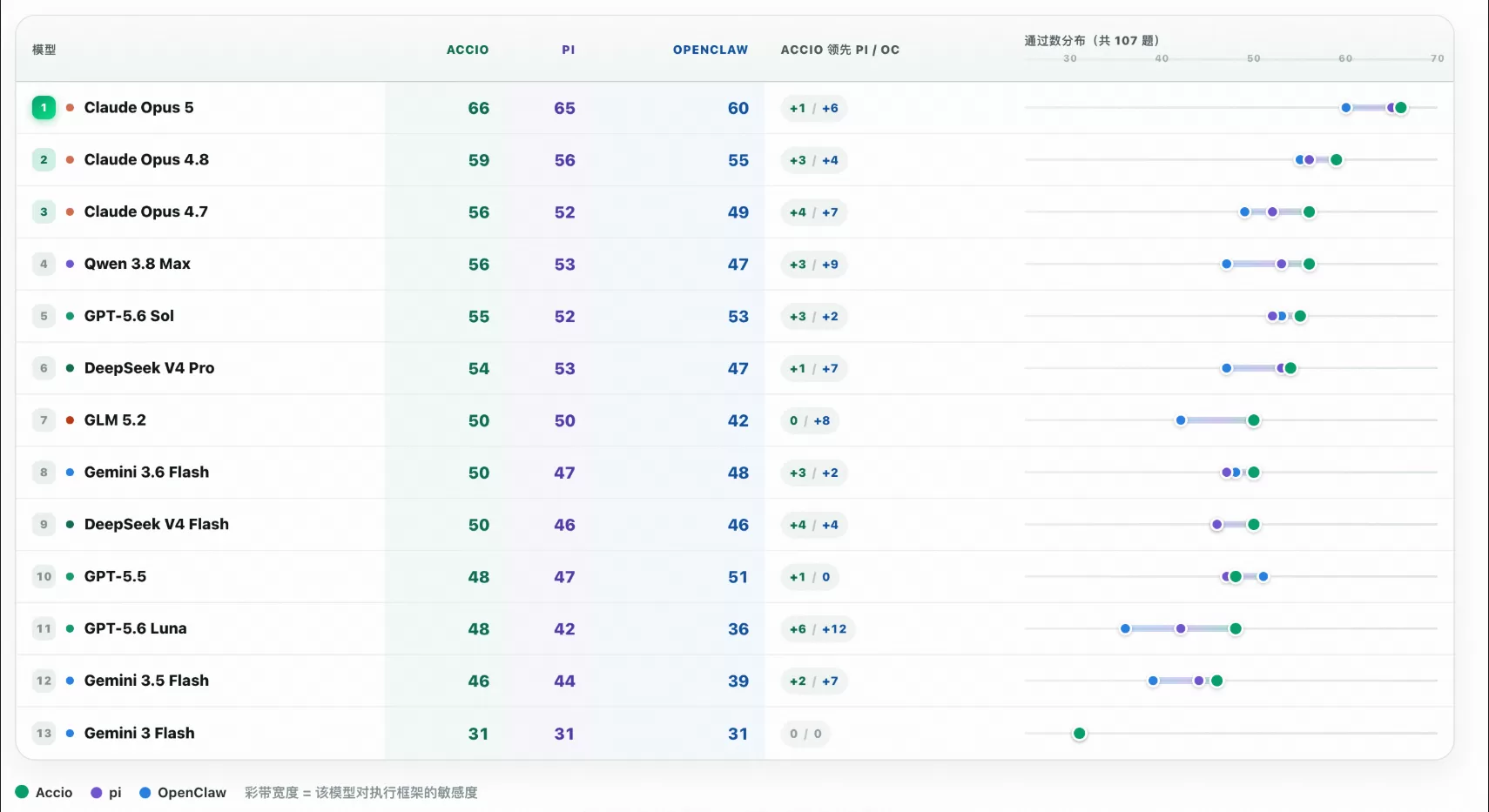
Task: Click the green Accio legend dot
Action: point(22,792)
